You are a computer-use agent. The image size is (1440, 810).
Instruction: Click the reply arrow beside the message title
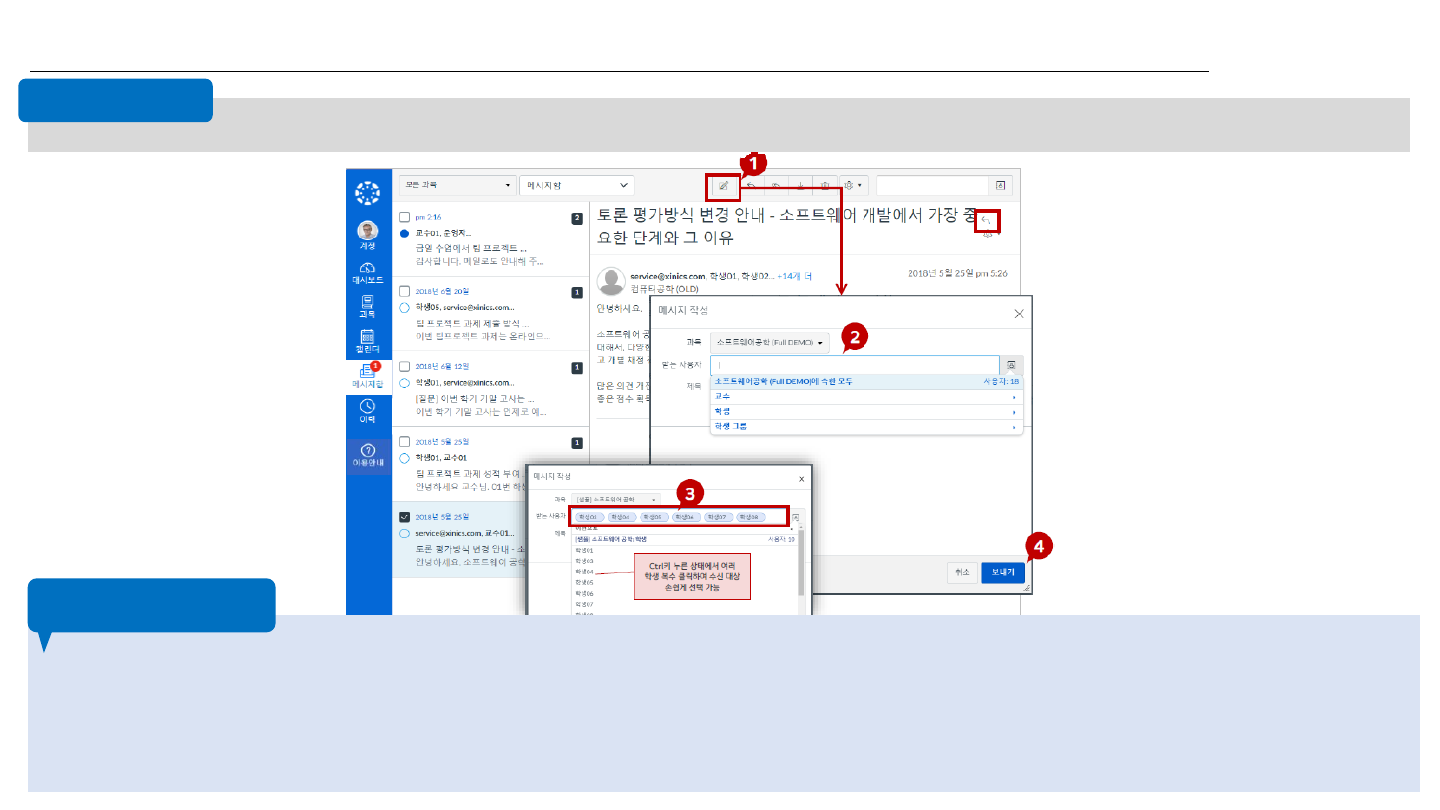point(986,220)
